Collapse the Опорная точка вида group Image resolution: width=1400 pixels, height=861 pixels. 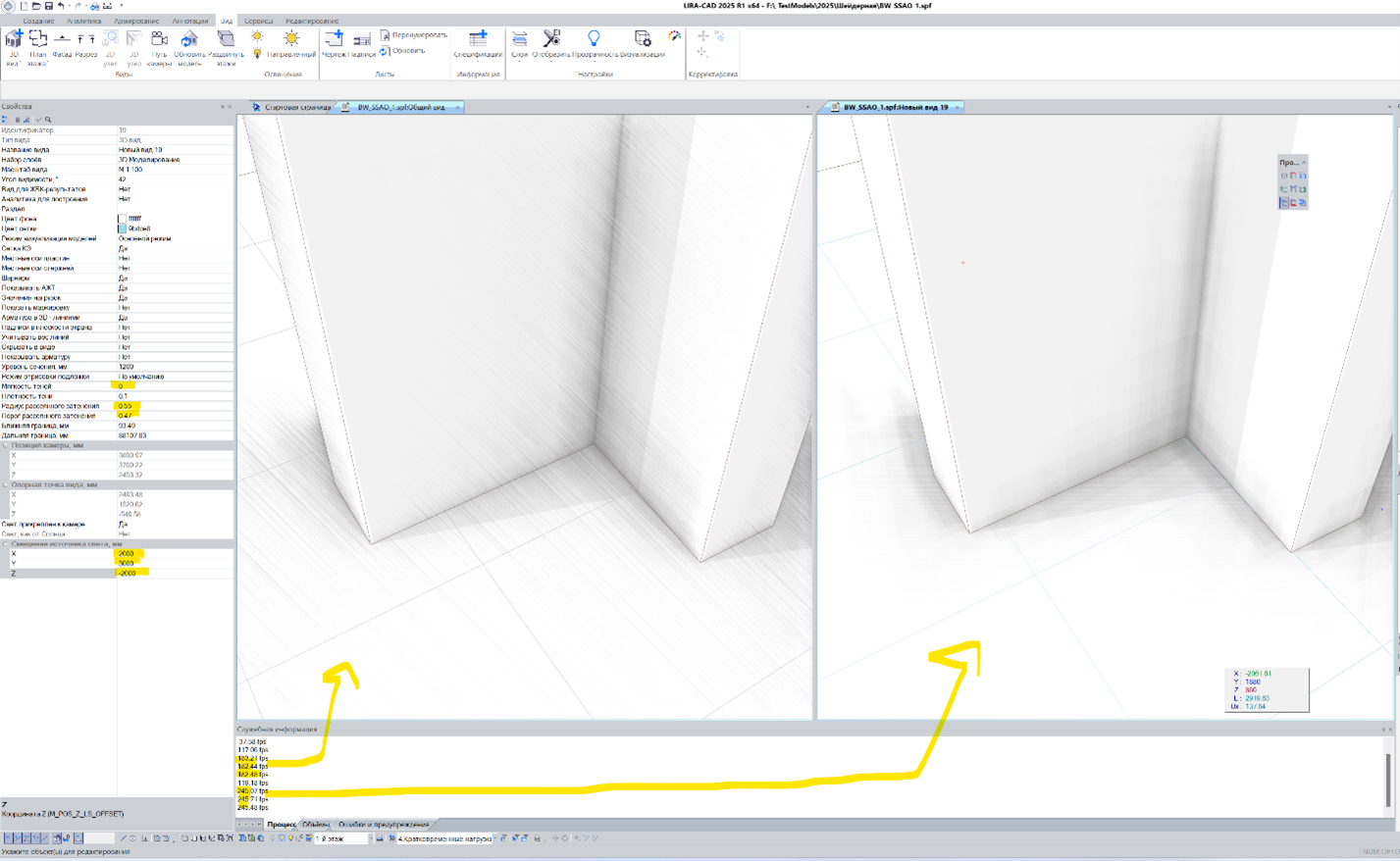tap(6, 484)
